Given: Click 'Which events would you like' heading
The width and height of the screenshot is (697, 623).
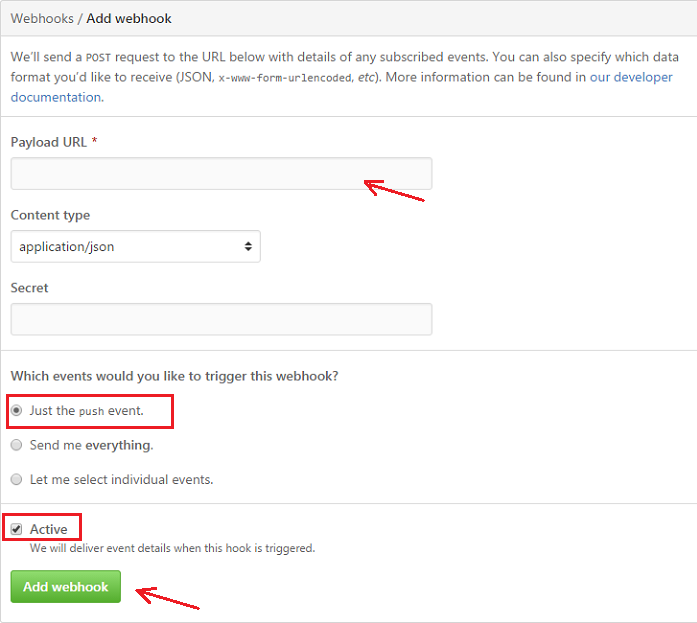Looking at the screenshot, I should click(x=174, y=376).
